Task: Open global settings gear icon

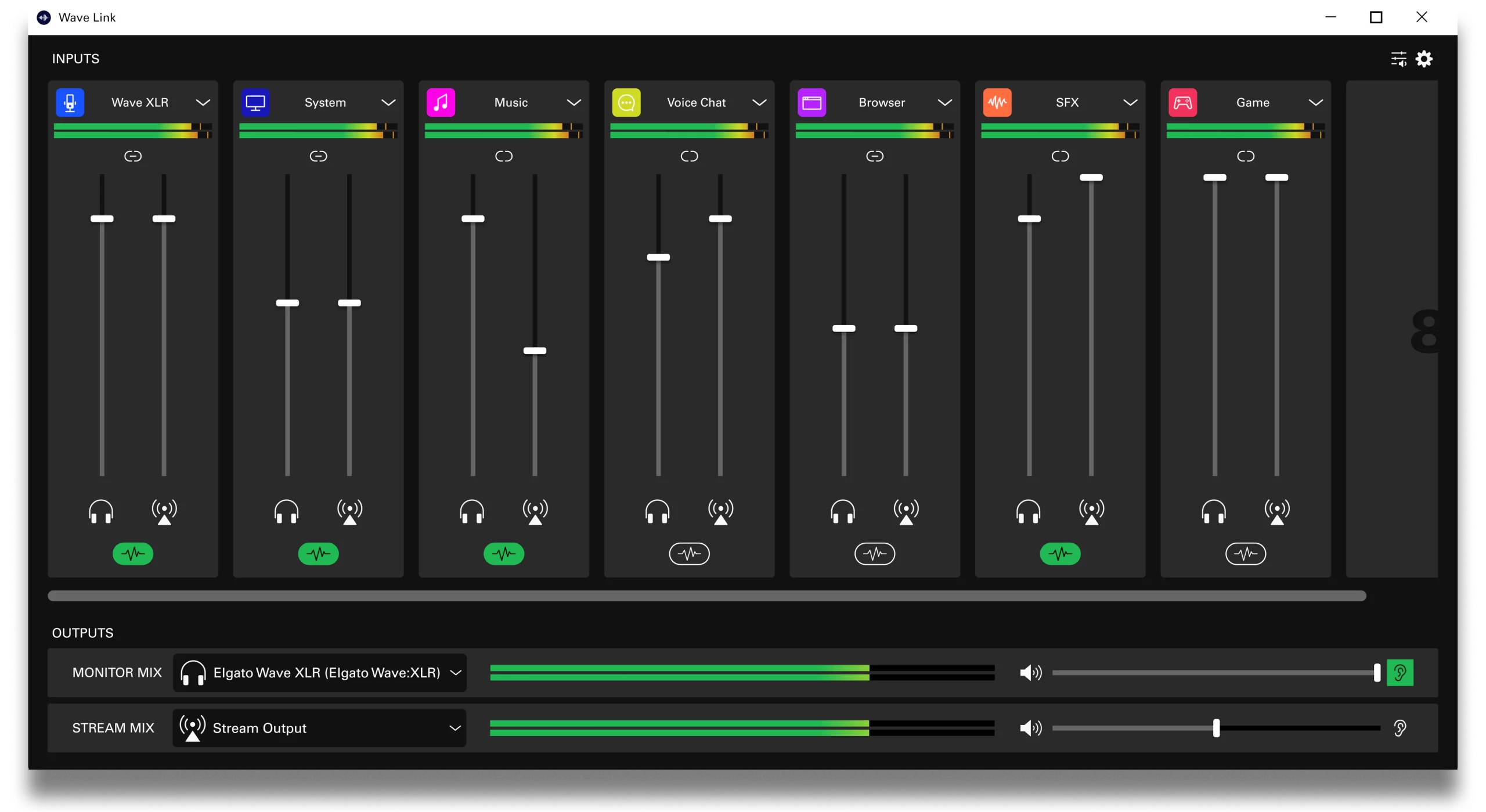Action: tap(1424, 59)
